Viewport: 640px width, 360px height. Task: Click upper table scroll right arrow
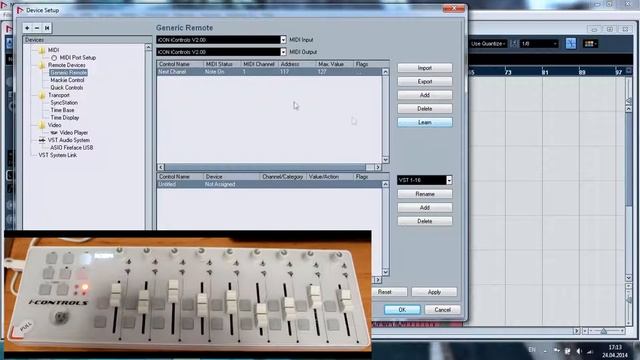[x=378, y=167]
